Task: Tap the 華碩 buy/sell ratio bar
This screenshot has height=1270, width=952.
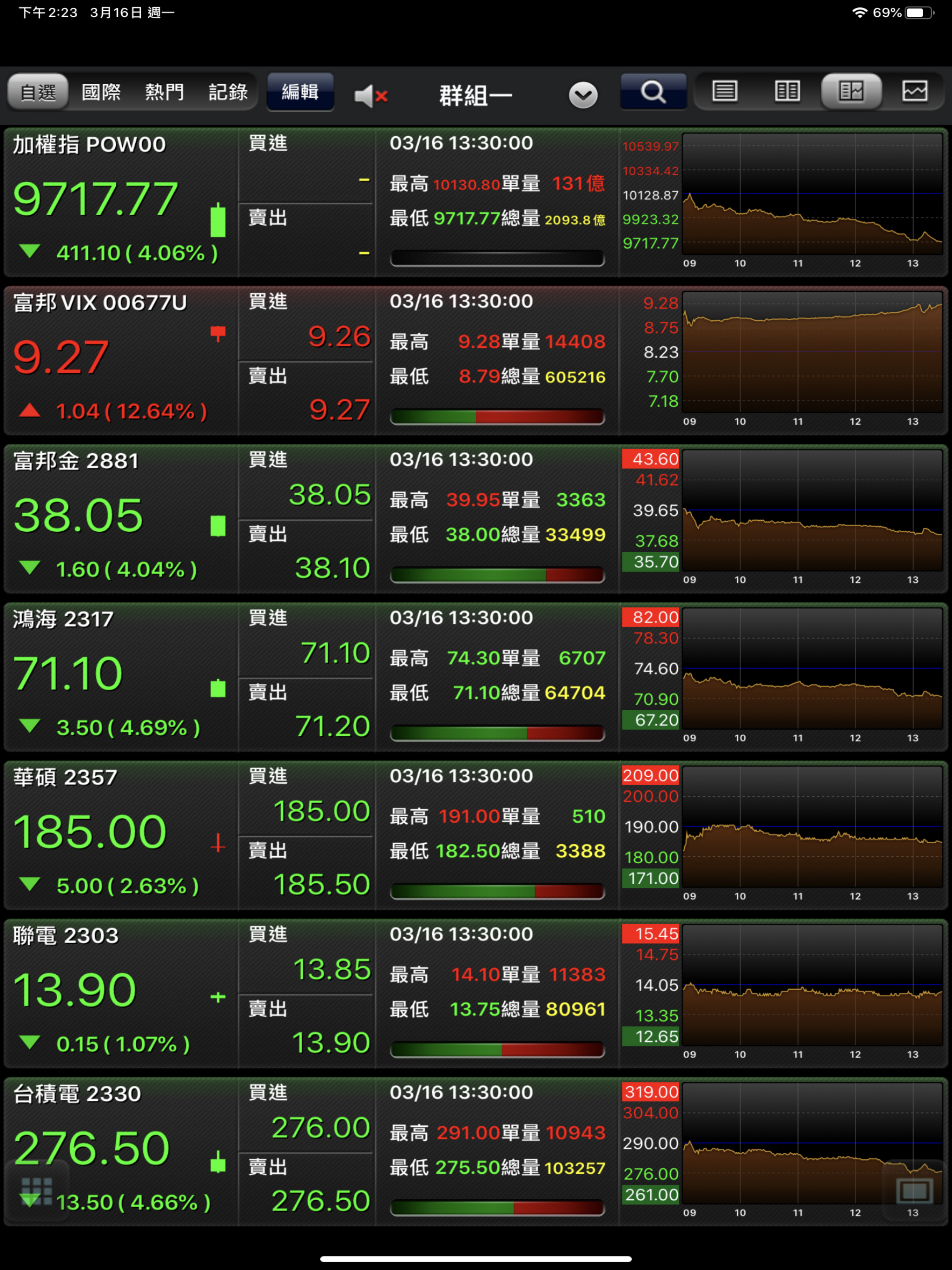Action: (x=497, y=892)
